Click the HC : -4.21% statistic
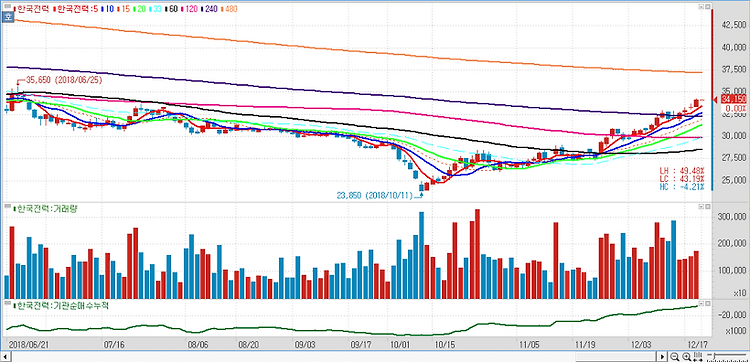750x362 pixels. pos(682,187)
